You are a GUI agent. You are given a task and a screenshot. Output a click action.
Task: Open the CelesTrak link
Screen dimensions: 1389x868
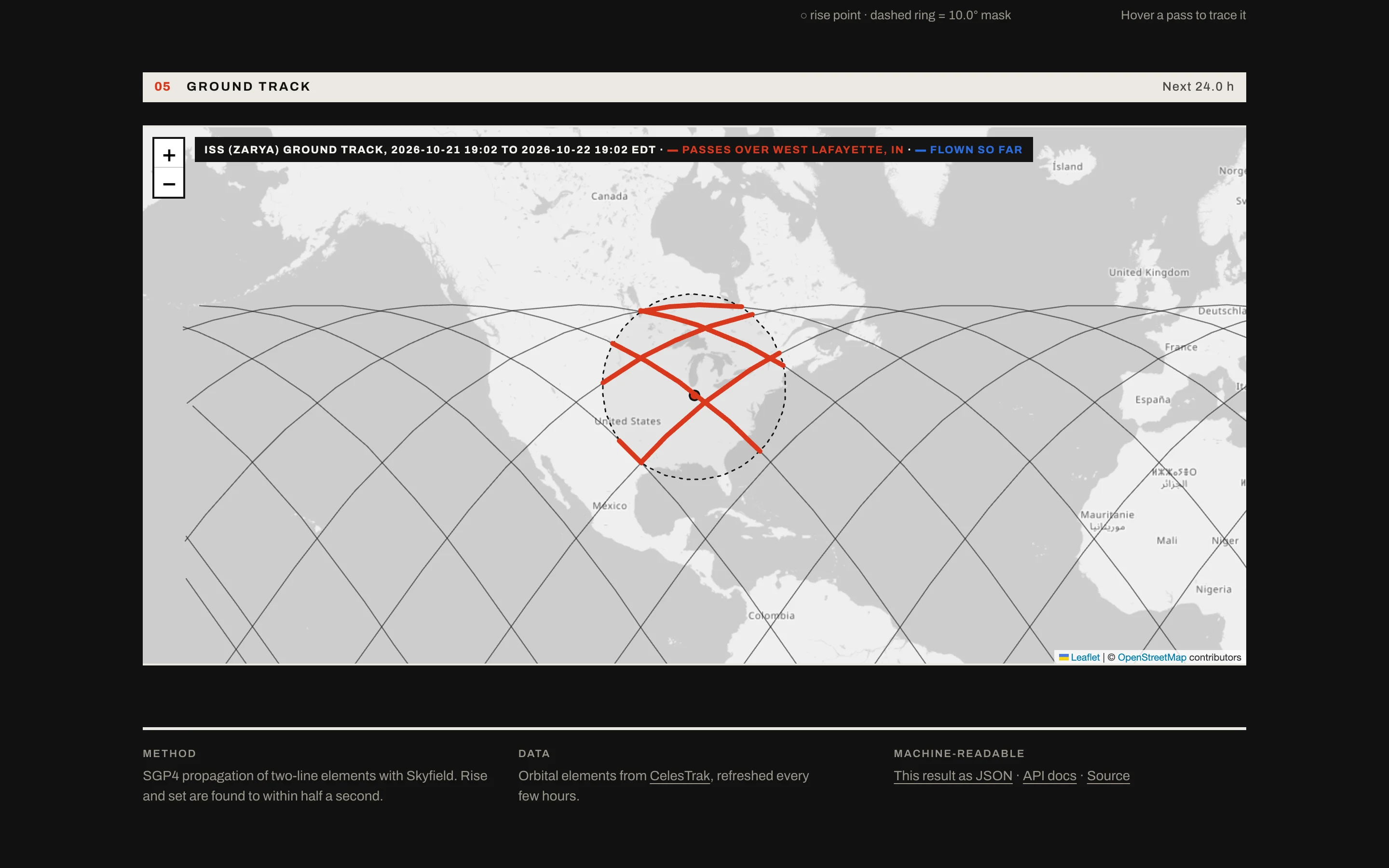680,775
